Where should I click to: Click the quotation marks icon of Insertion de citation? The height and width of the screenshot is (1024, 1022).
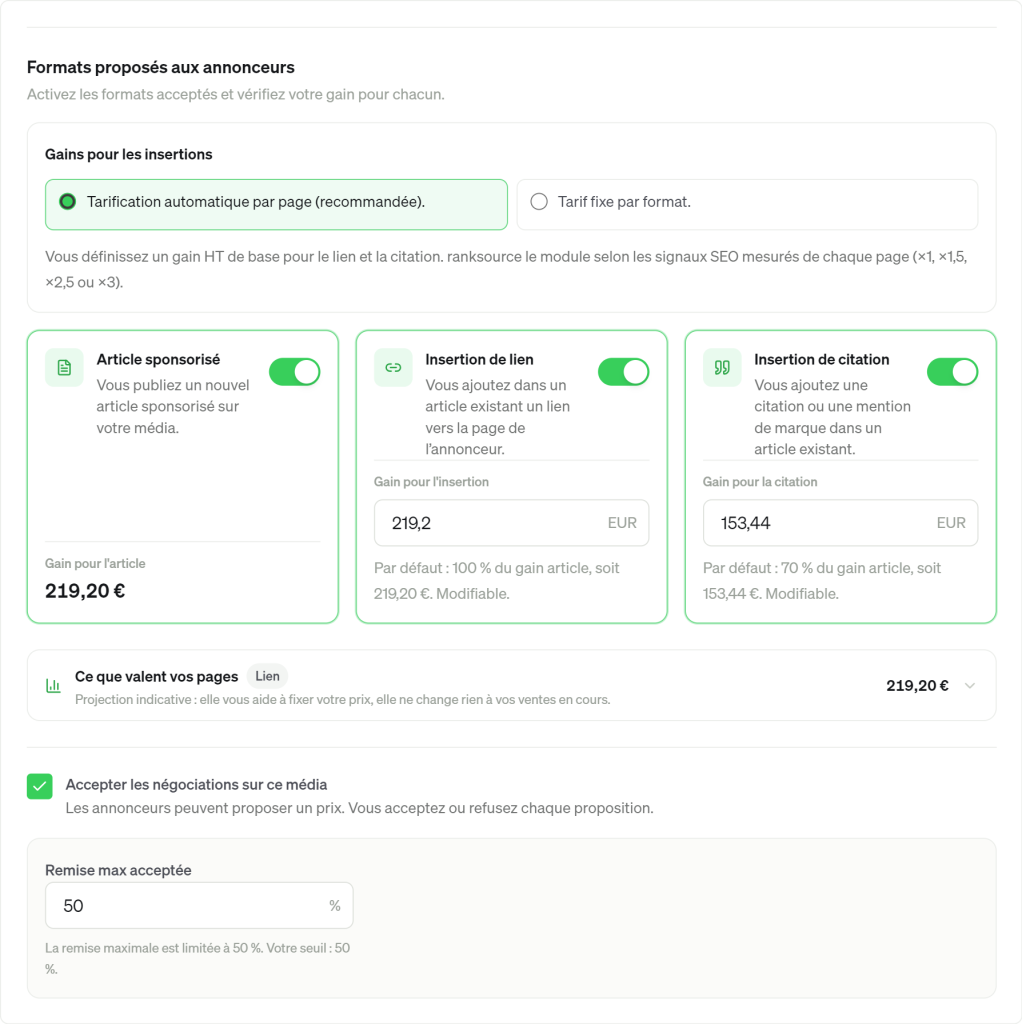click(x=722, y=368)
